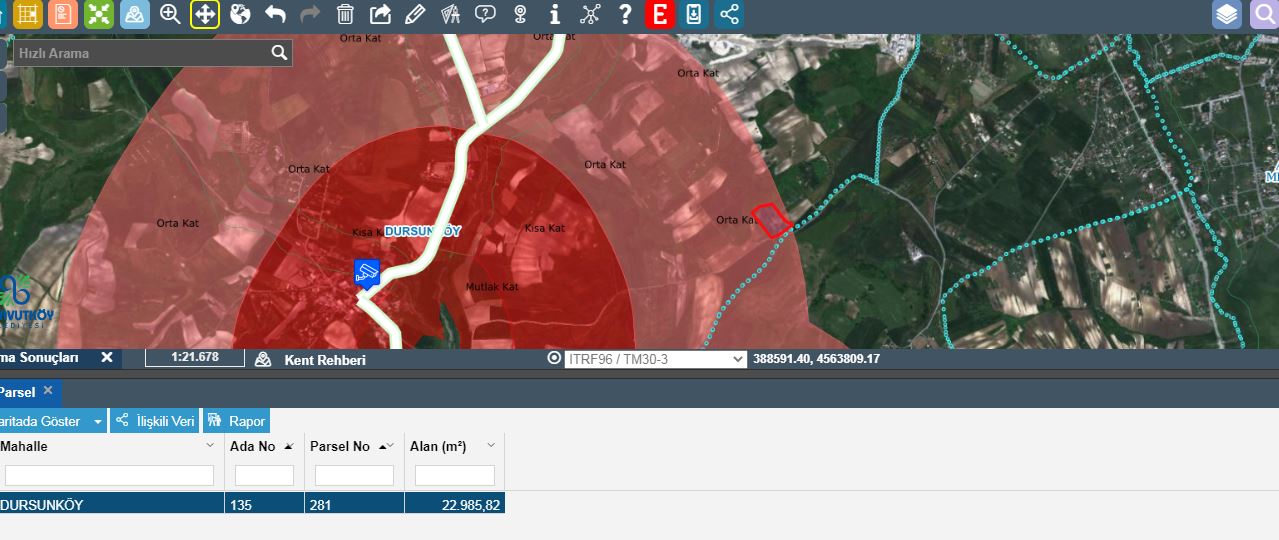Screen dimensions: 1279x540
Task: Click the Parsel No filter input
Action: click(x=354, y=475)
